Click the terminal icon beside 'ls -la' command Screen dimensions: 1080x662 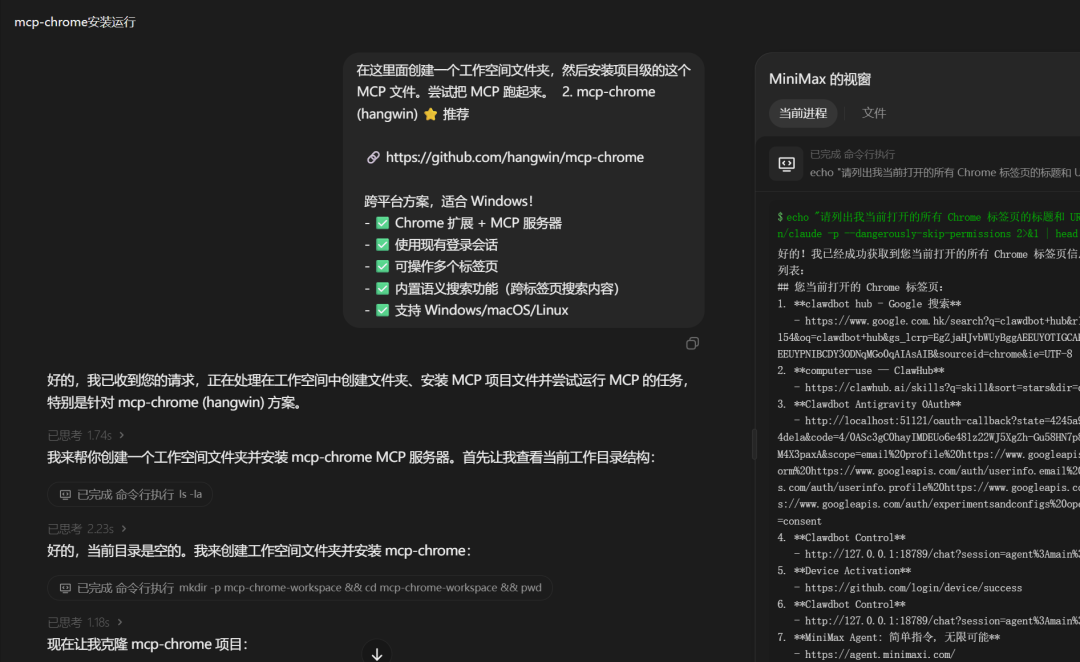click(x=65, y=495)
